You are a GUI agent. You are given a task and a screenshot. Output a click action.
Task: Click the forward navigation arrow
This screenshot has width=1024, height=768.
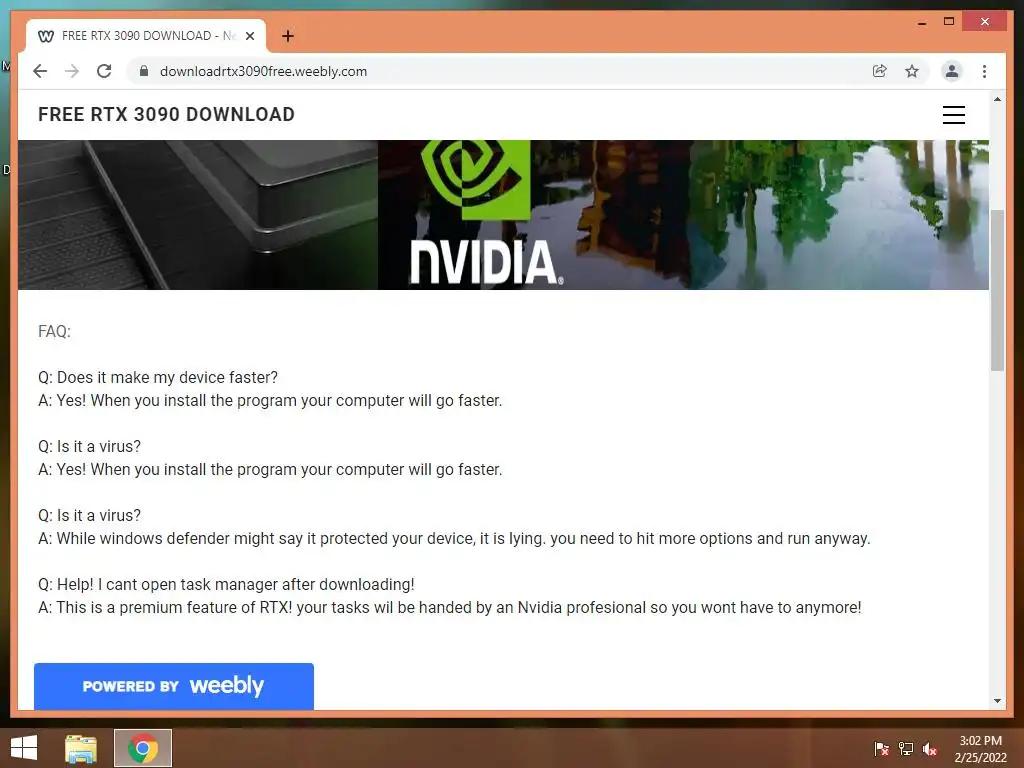click(72, 71)
